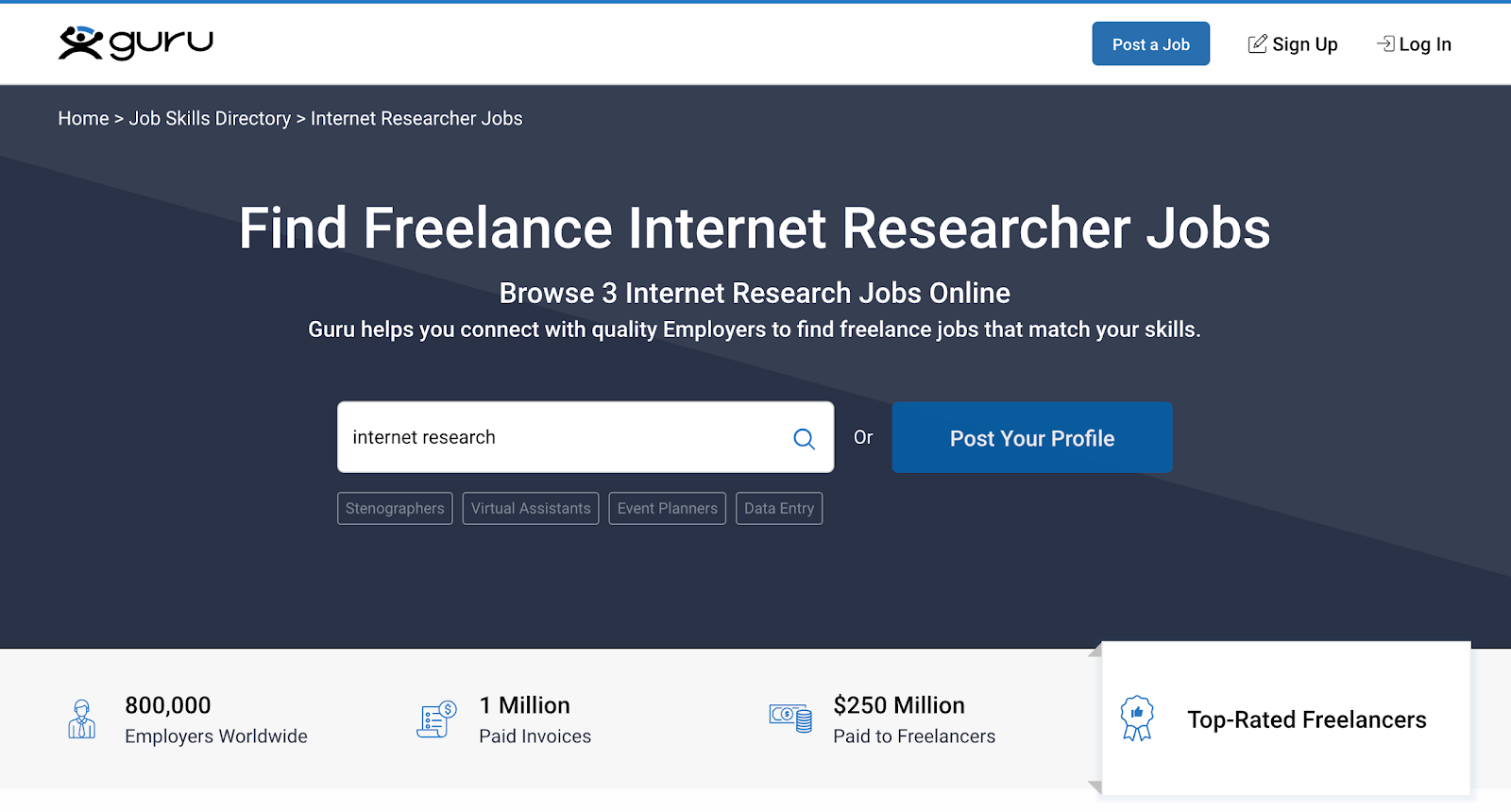Click the internet research search field
The image size is (1511, 812).
coord(586,437)
